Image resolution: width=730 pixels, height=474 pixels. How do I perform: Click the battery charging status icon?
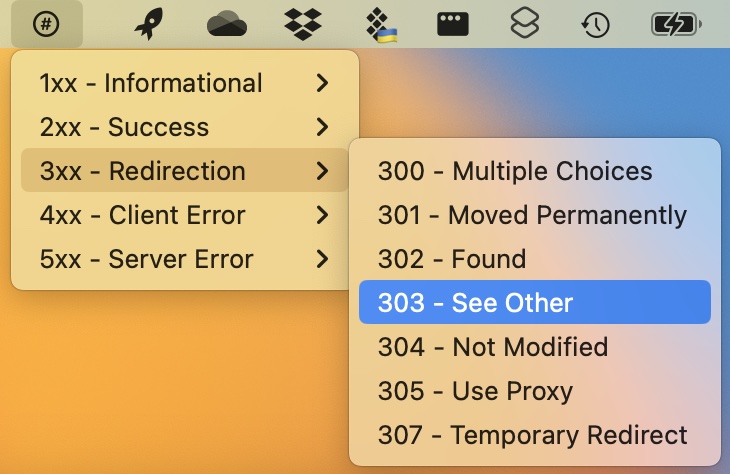(x=677, y=24)
